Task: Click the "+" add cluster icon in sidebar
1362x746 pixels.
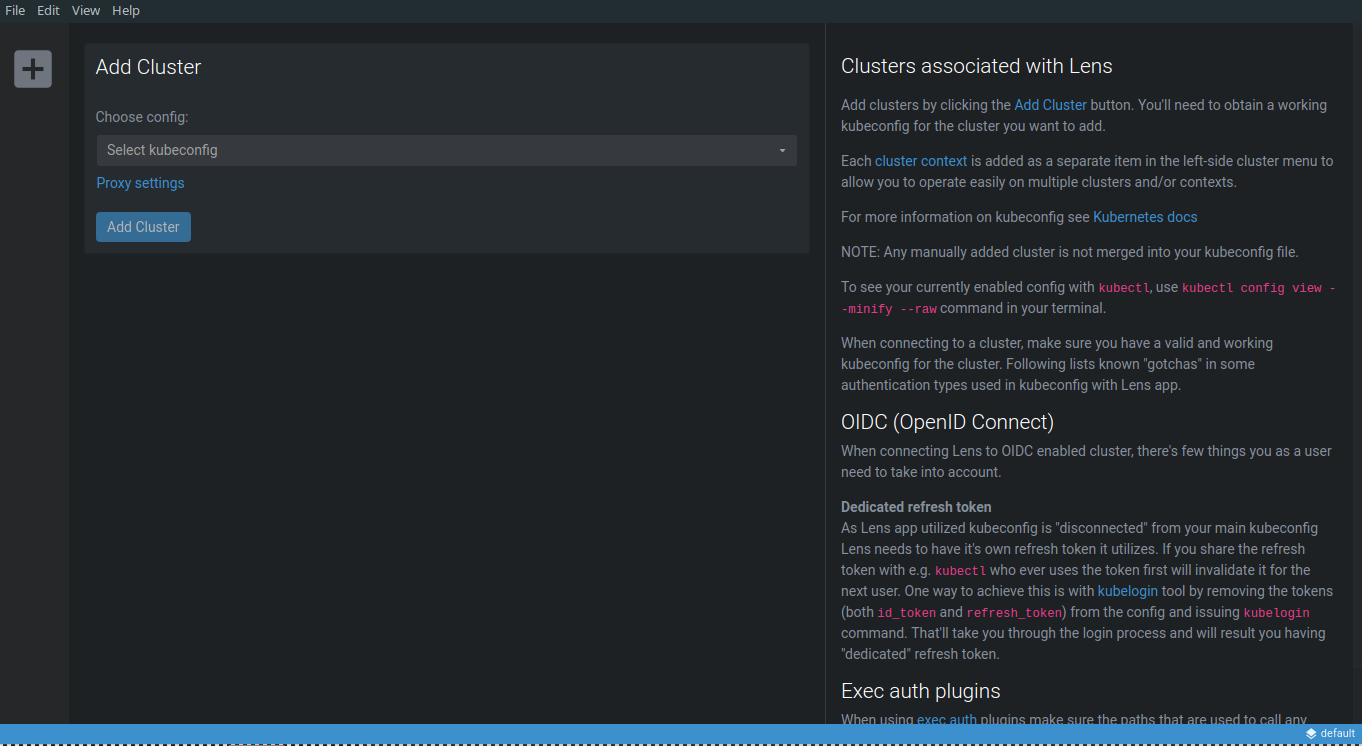Action: (x=32, y=68)
